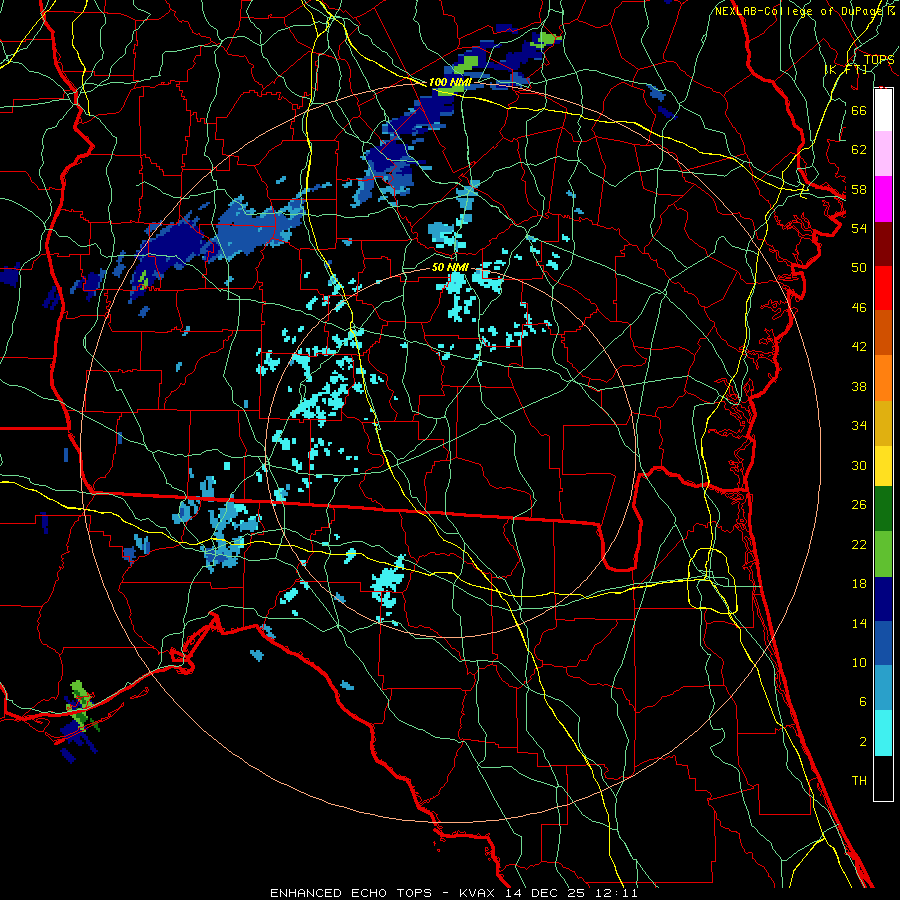Click the medium blue 10-14 kft swatch

883,643
